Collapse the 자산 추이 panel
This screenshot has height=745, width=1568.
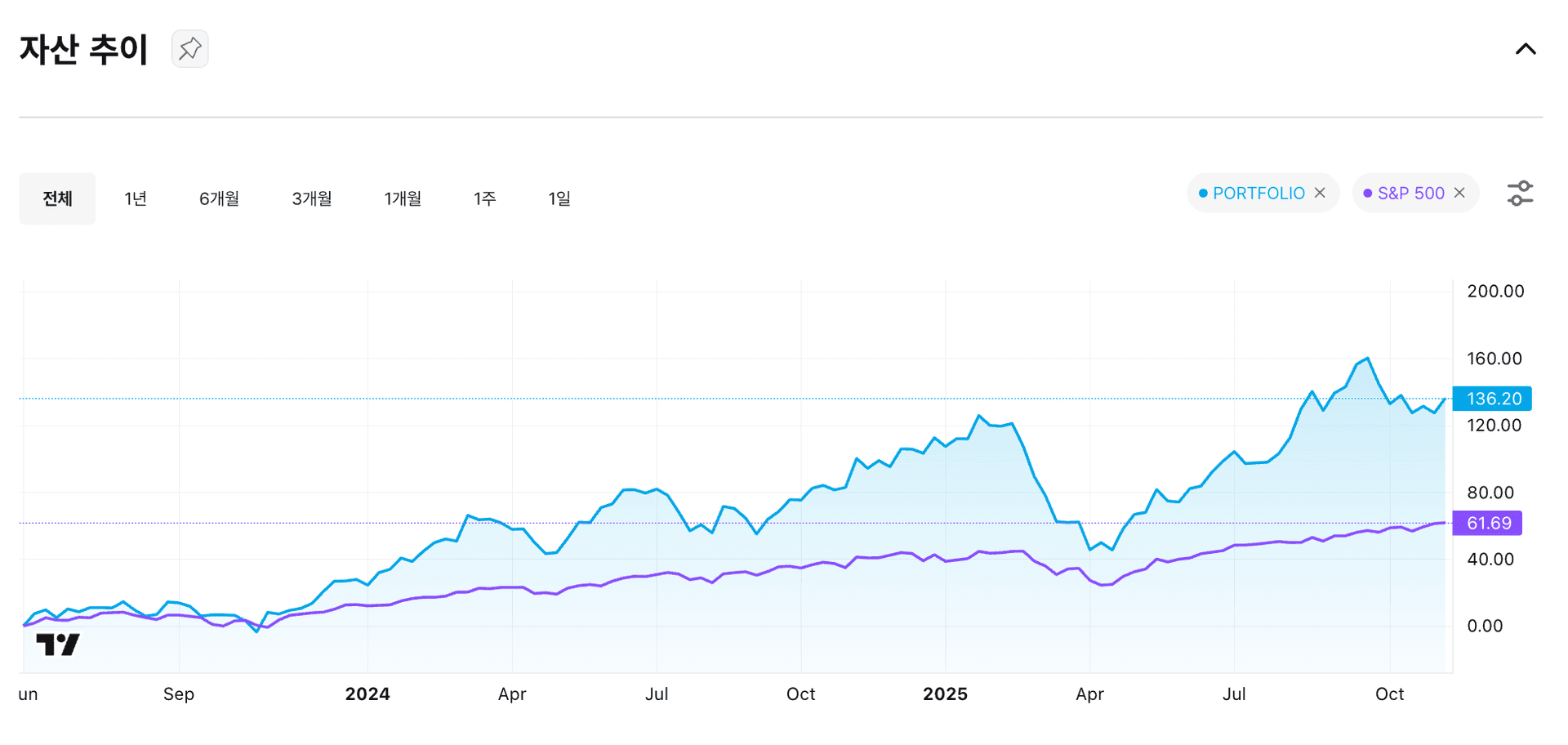tap(1525, 49)
